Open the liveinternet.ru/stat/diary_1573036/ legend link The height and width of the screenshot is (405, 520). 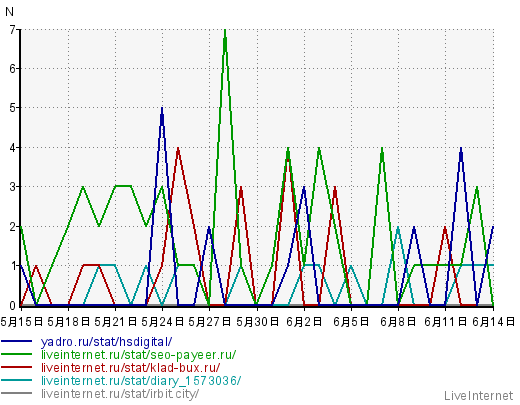click(141, 381)
